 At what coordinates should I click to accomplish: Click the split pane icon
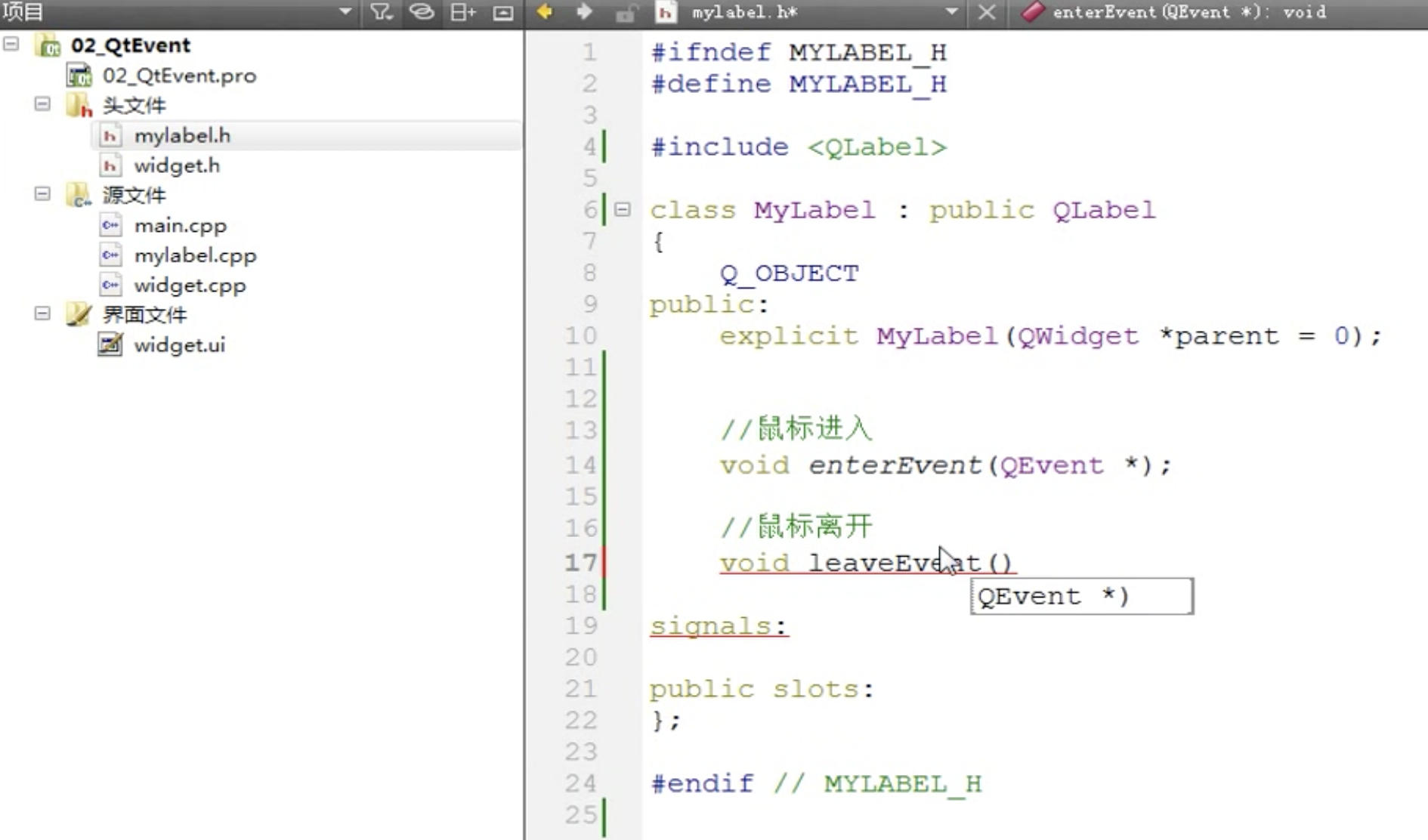click(462, 11)
